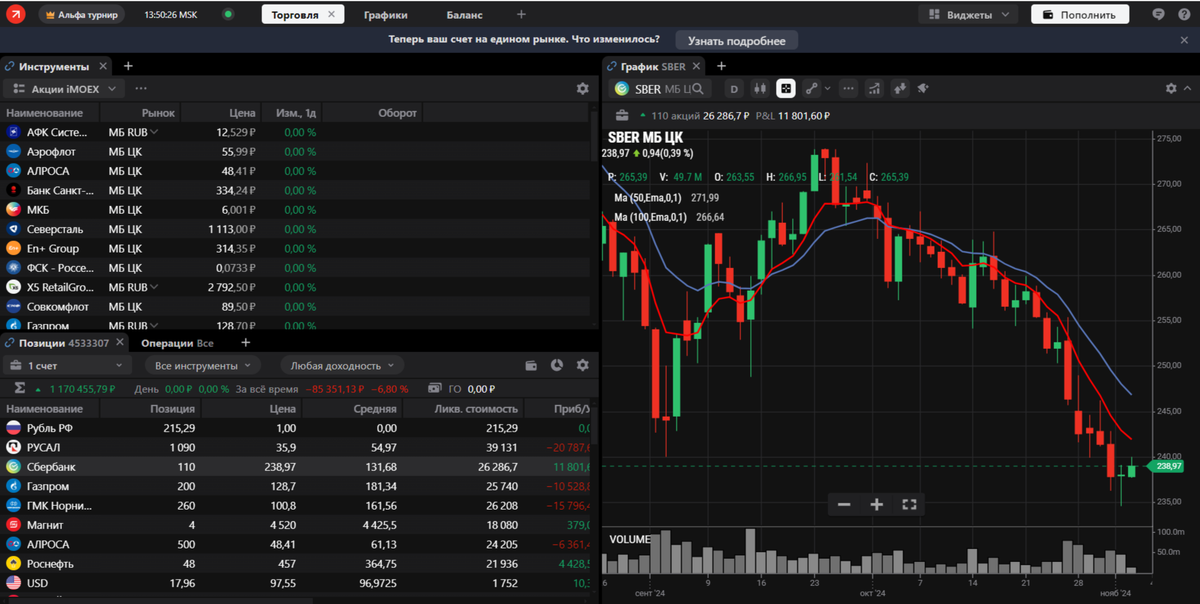Open the pie chart icon in Позиции
1200x604 pixels.
(x=557, y=366)
